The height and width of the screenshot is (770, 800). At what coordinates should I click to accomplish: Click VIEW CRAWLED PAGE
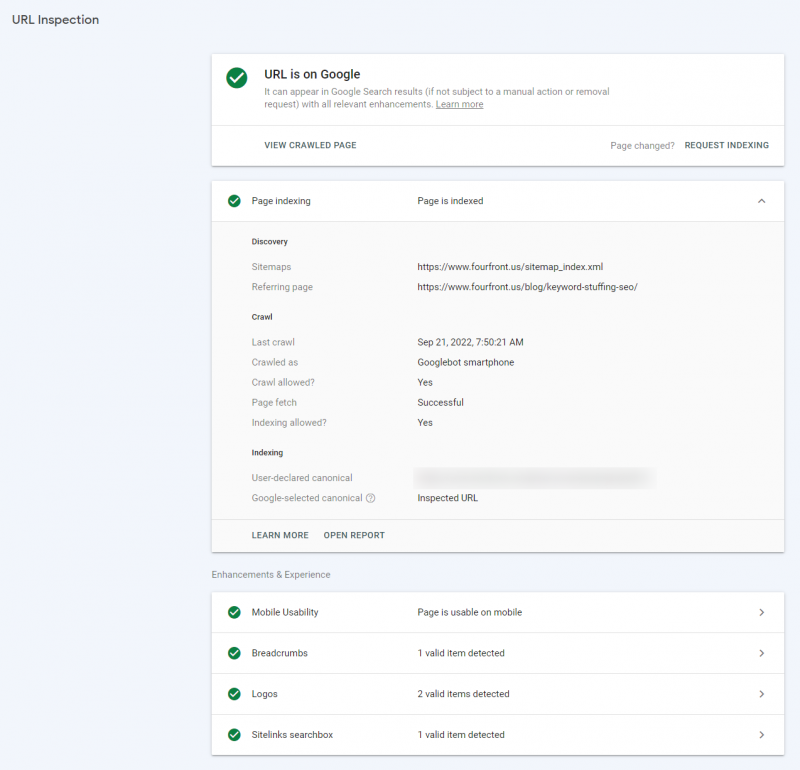coord(310,145)
